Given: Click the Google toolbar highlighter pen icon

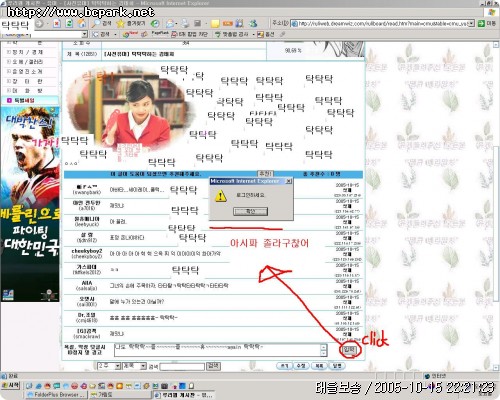Looking at the screenshot, I should (282, 34).
